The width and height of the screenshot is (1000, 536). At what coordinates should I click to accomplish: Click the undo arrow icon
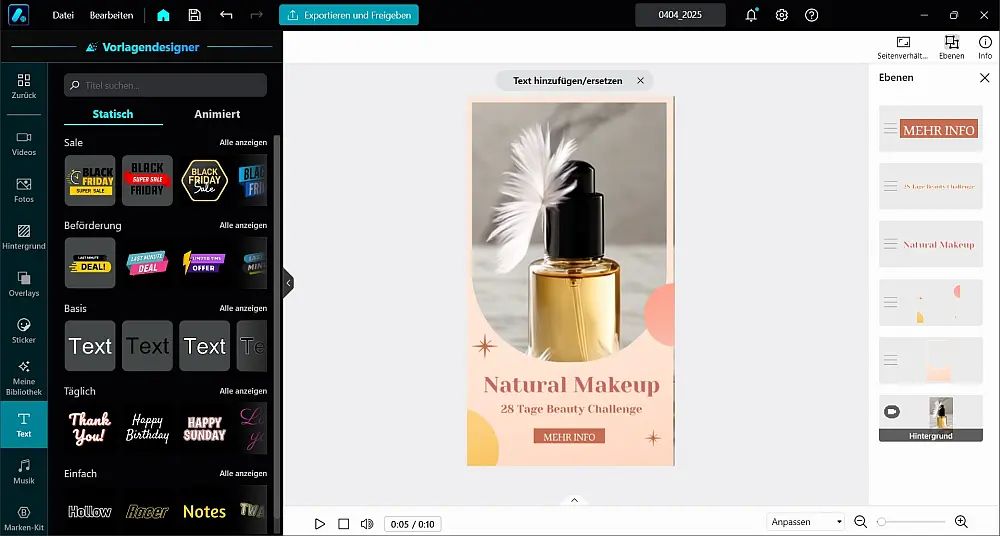click(x=226, y=15)
